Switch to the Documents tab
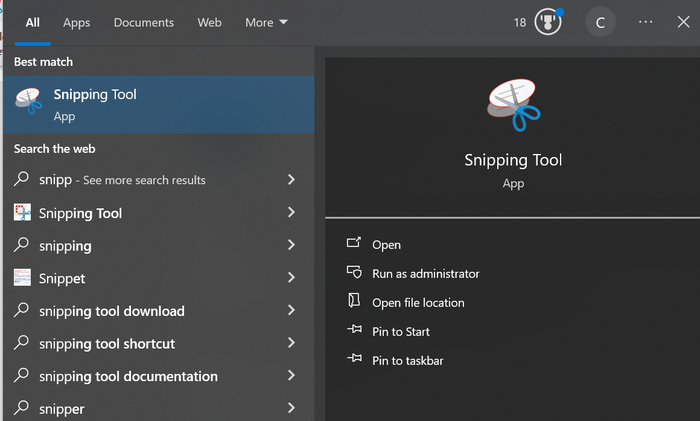This screenshot has height=421, width=700. 143,22
